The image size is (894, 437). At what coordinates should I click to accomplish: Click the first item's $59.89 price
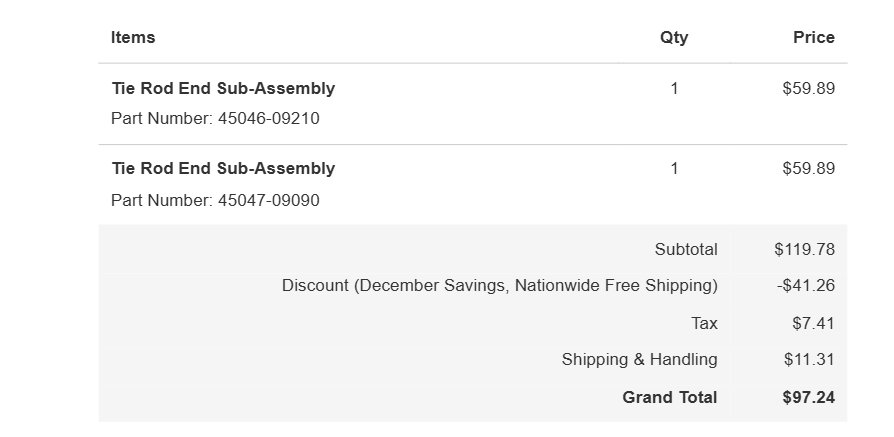(x=808, y=88)
